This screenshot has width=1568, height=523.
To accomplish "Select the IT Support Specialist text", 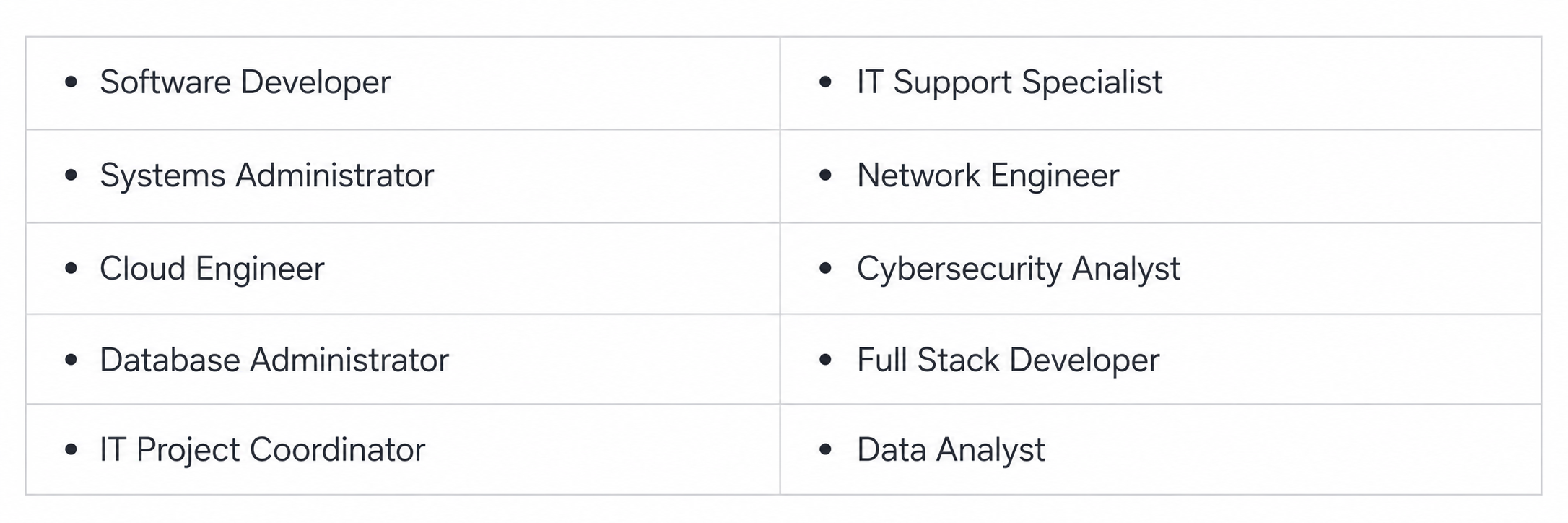I will point(1009,82).
